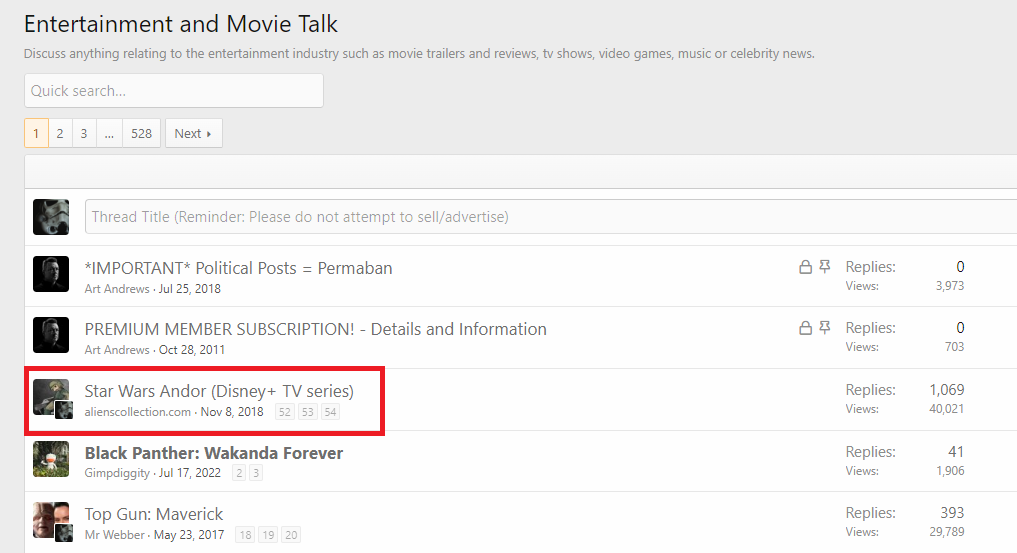Go to page 3 of the forum
The height and width of the screenshot is (553, 1017).
[84, 134]
